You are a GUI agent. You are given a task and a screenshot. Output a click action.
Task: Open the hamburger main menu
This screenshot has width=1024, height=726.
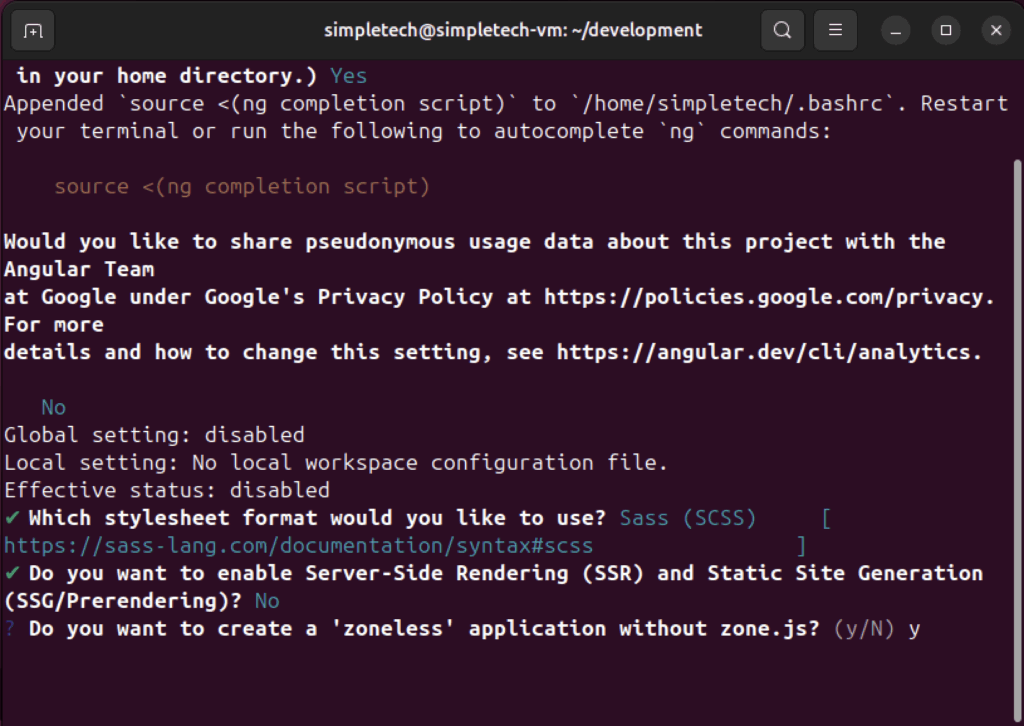point(835,31)
